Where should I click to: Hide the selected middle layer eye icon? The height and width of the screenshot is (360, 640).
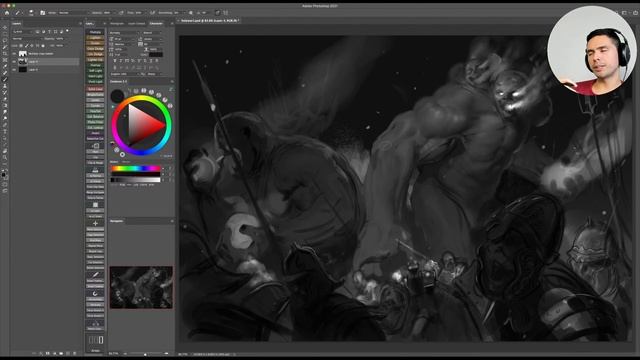(x=14, y=62)
